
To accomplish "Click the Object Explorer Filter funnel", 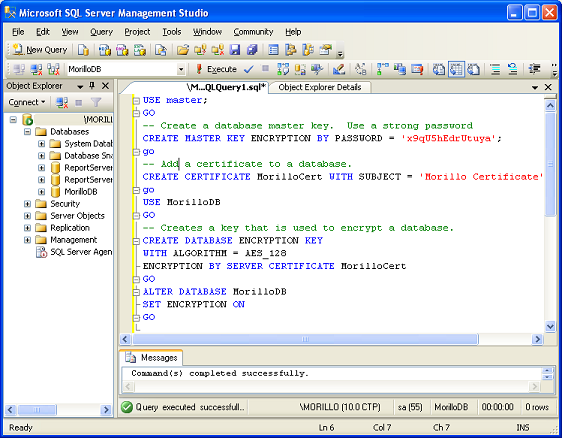I will coord(96,103).
